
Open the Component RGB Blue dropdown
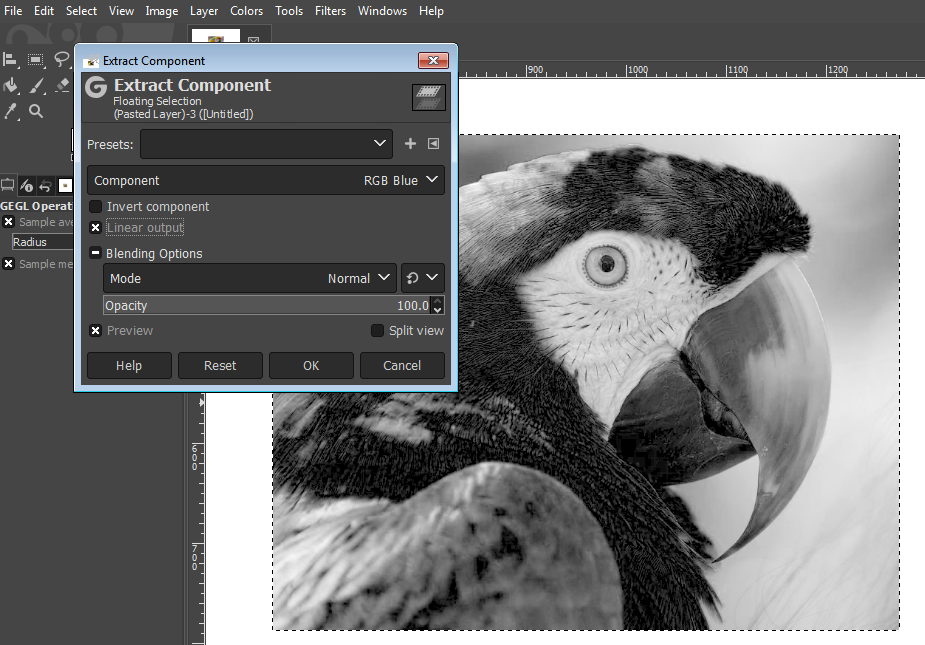[x=266, y=181]
